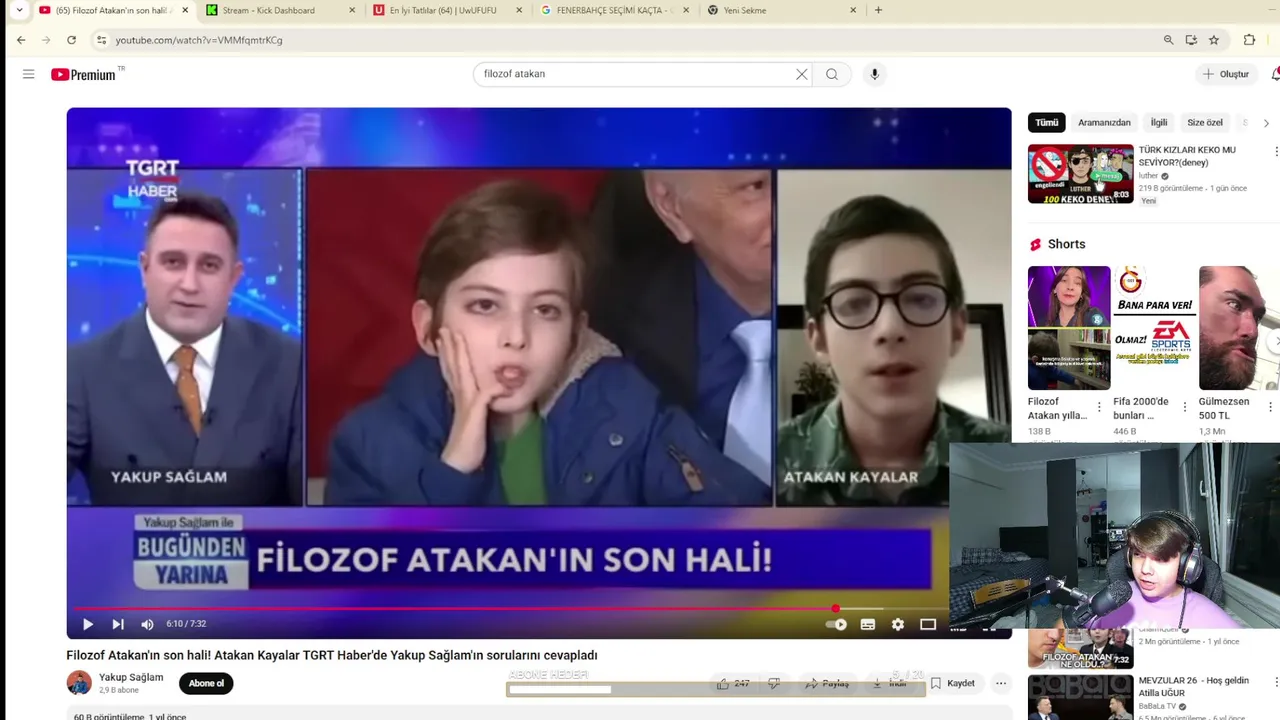Image resolution: width=1280 pixels, height=720 pixels.
Task: View site information icon in address bar
Action: coord(101,40)
